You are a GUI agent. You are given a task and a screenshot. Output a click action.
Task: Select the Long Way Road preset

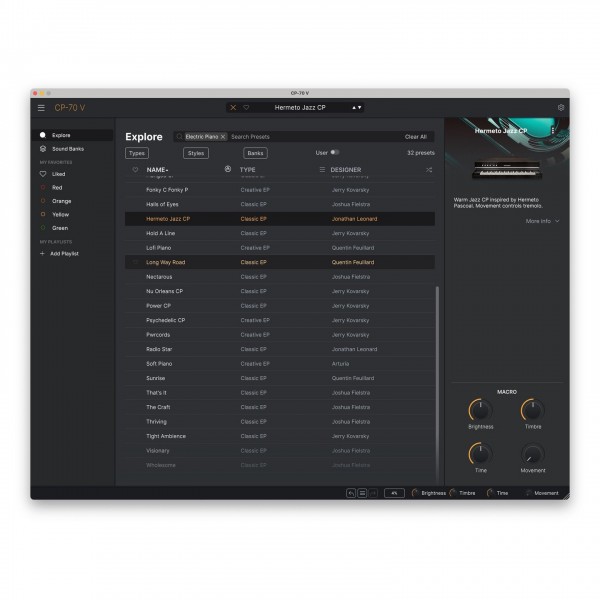point(165,262)
